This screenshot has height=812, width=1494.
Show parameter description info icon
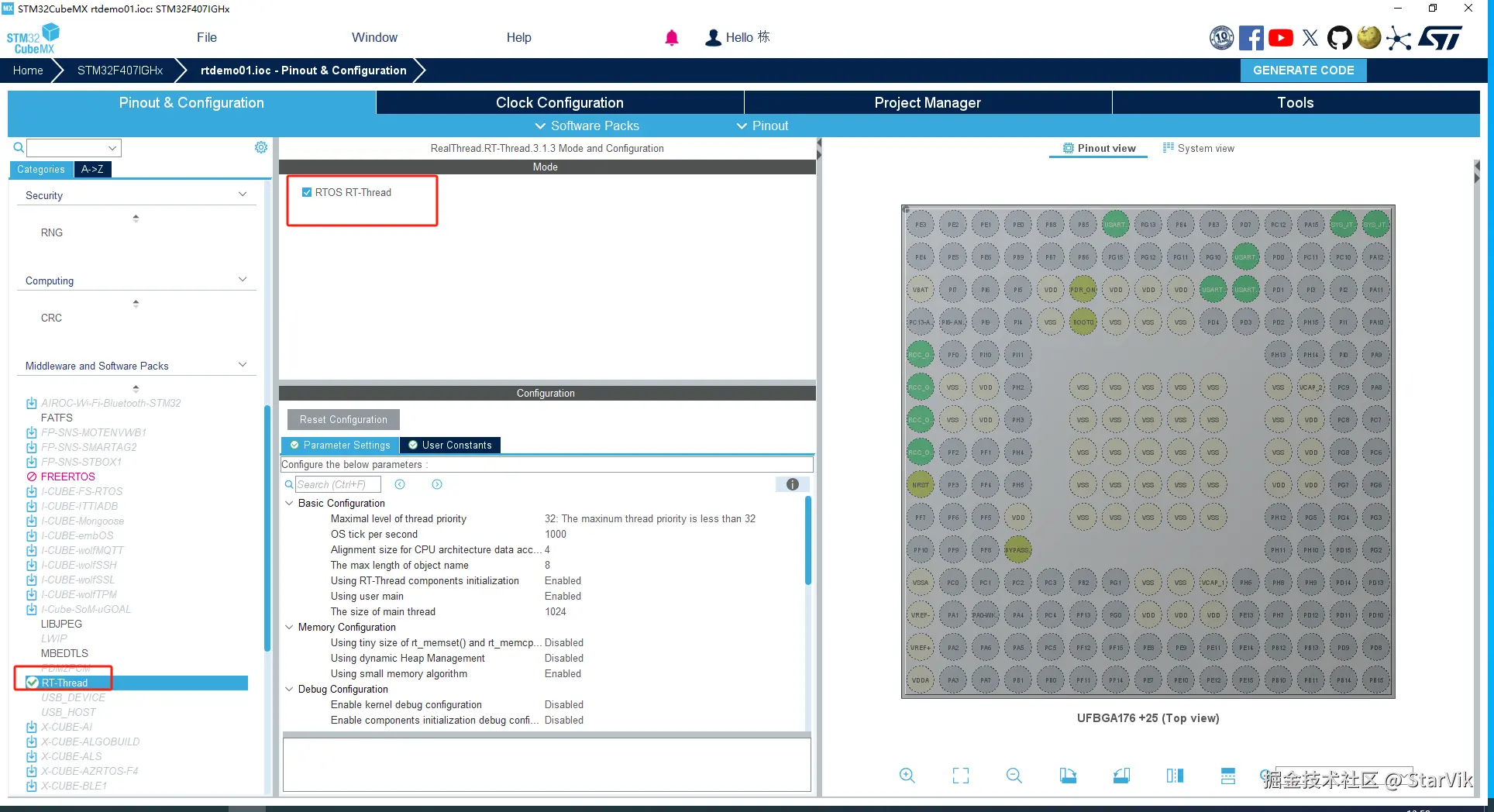tap(793, 484)
